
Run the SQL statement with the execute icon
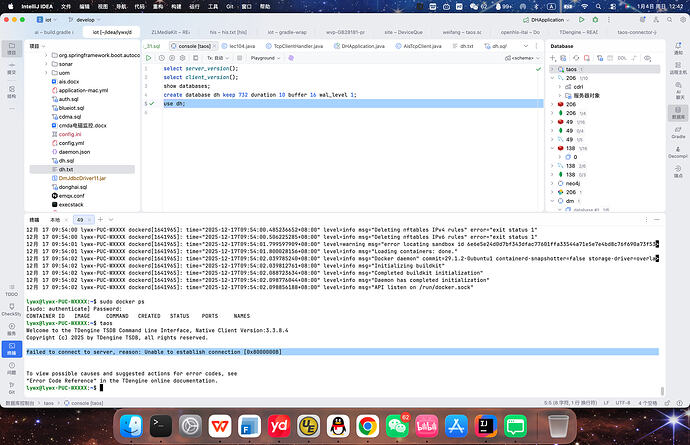[150, 58]
